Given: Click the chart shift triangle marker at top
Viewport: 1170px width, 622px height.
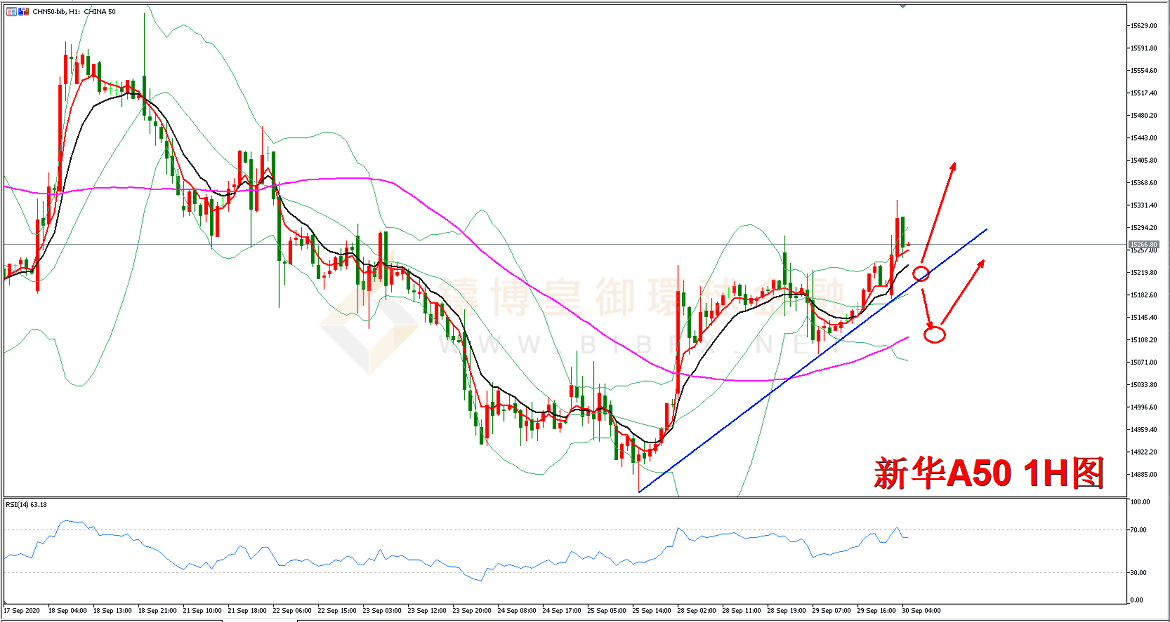Looking at the screenshot, I should 903,6.
